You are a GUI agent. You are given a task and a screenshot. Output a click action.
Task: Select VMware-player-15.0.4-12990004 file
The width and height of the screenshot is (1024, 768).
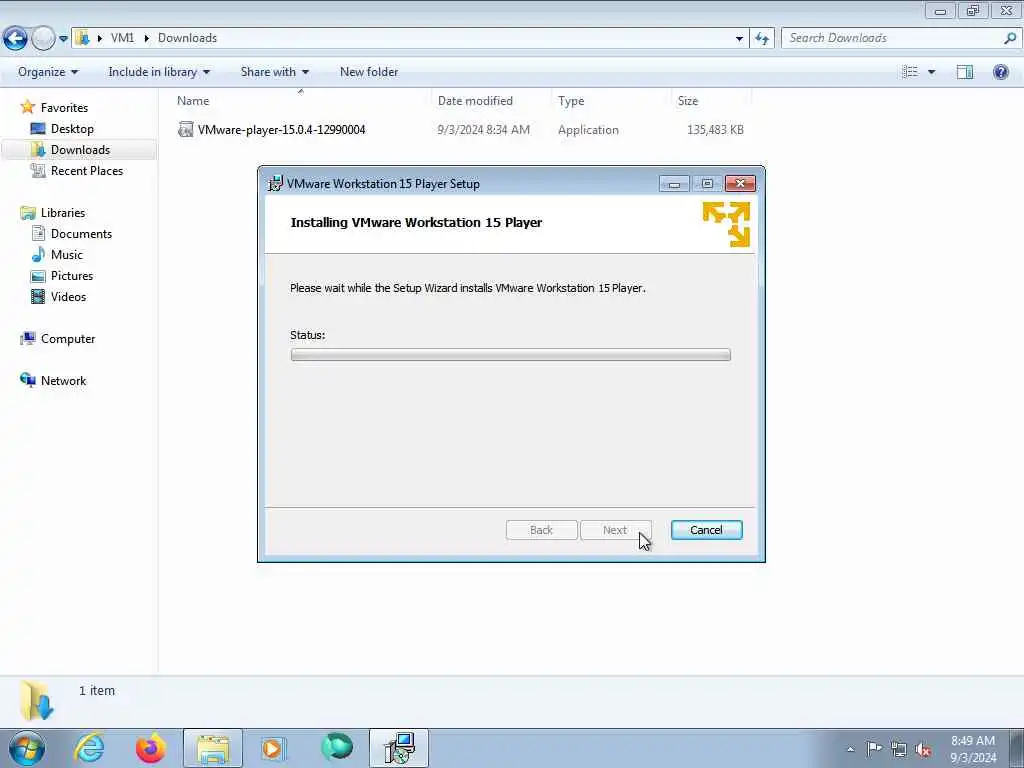(281, 129)
